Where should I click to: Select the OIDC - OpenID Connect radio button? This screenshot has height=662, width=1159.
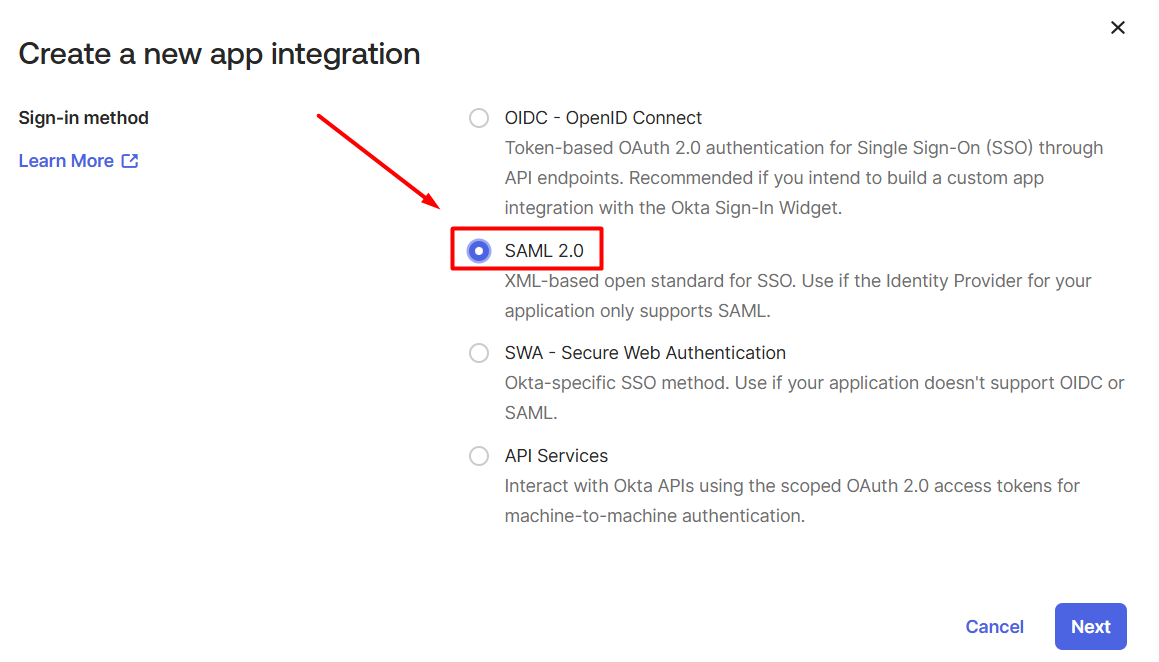coord(479,118)
